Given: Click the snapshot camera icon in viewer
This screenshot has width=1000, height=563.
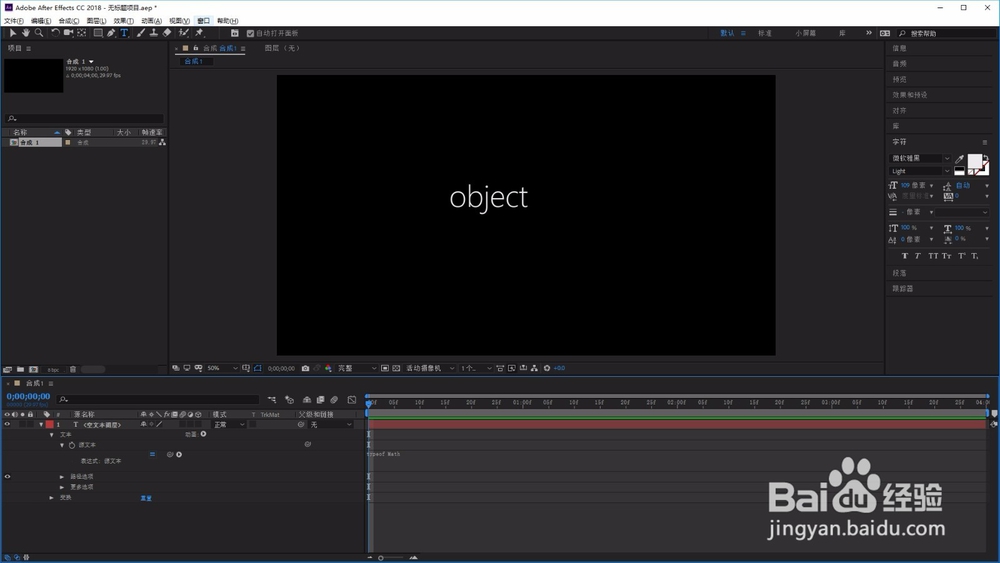Looking at the screenshot, I should [305, 368].
